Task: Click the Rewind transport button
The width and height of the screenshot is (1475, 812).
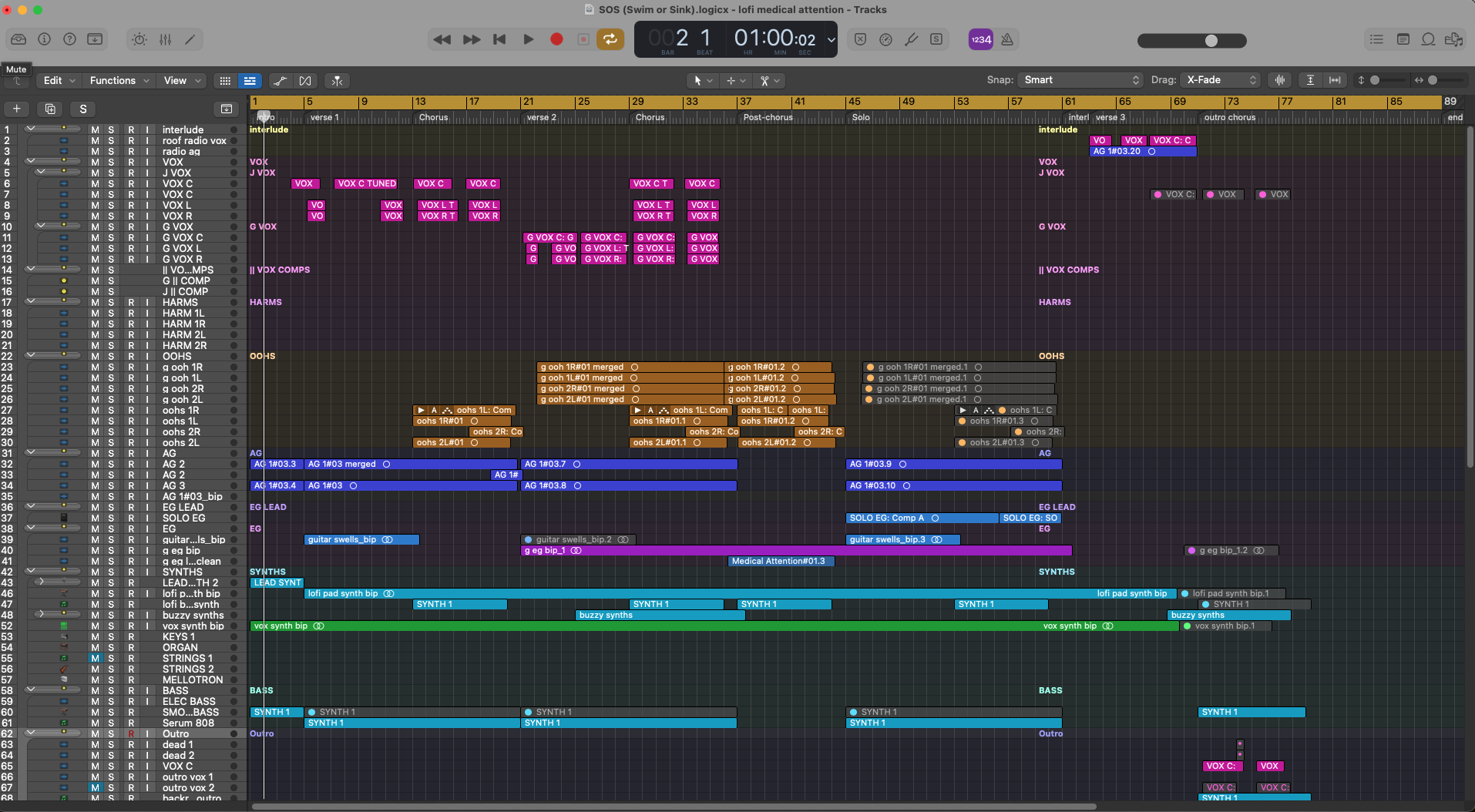Action: click(x=442, y=39)
